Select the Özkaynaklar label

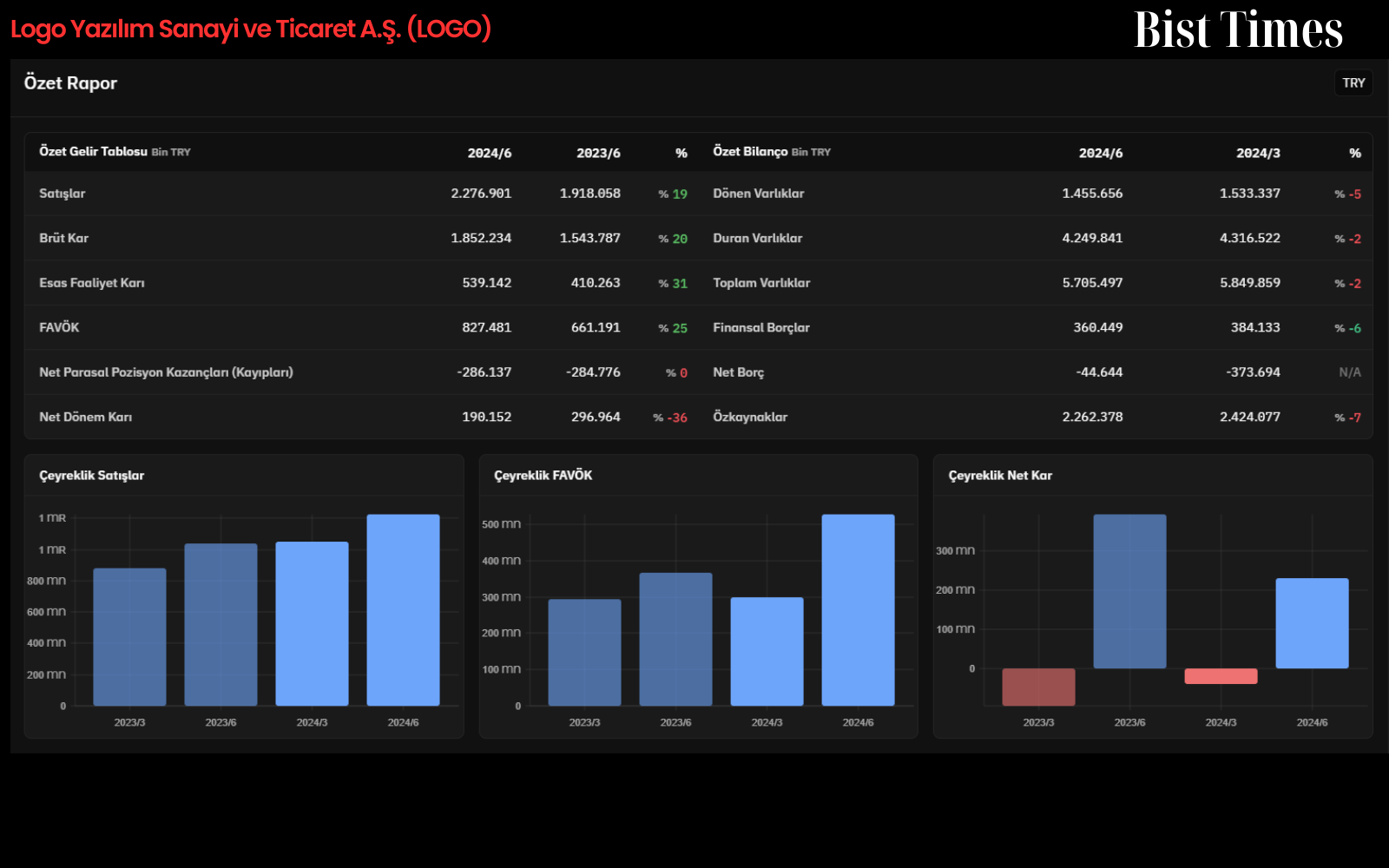(750, 417)
